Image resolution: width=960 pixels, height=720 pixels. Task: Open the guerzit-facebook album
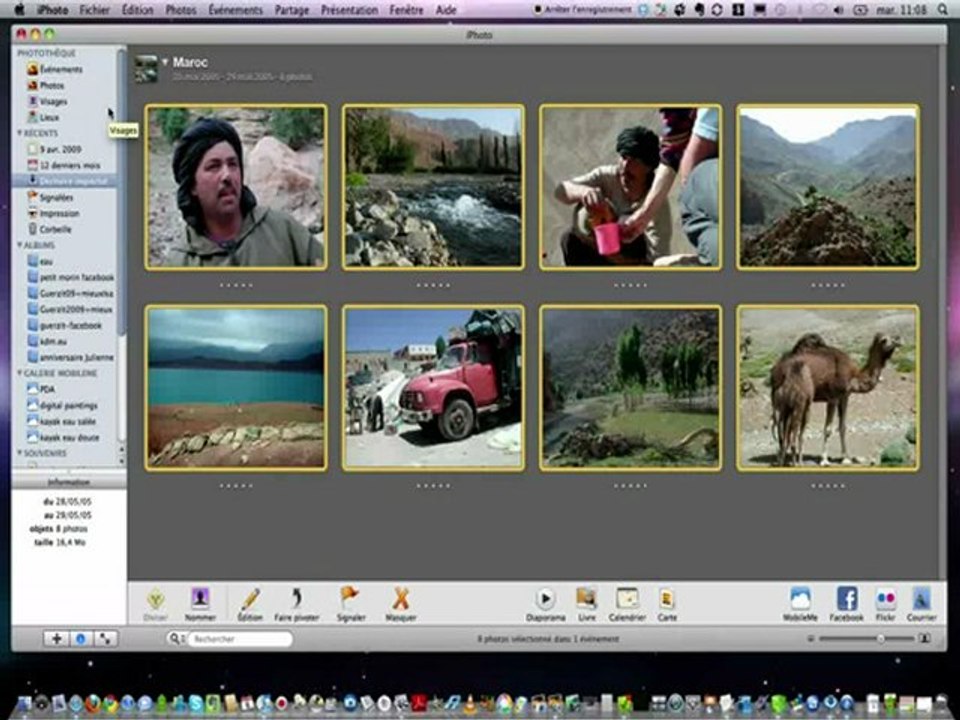70,325
